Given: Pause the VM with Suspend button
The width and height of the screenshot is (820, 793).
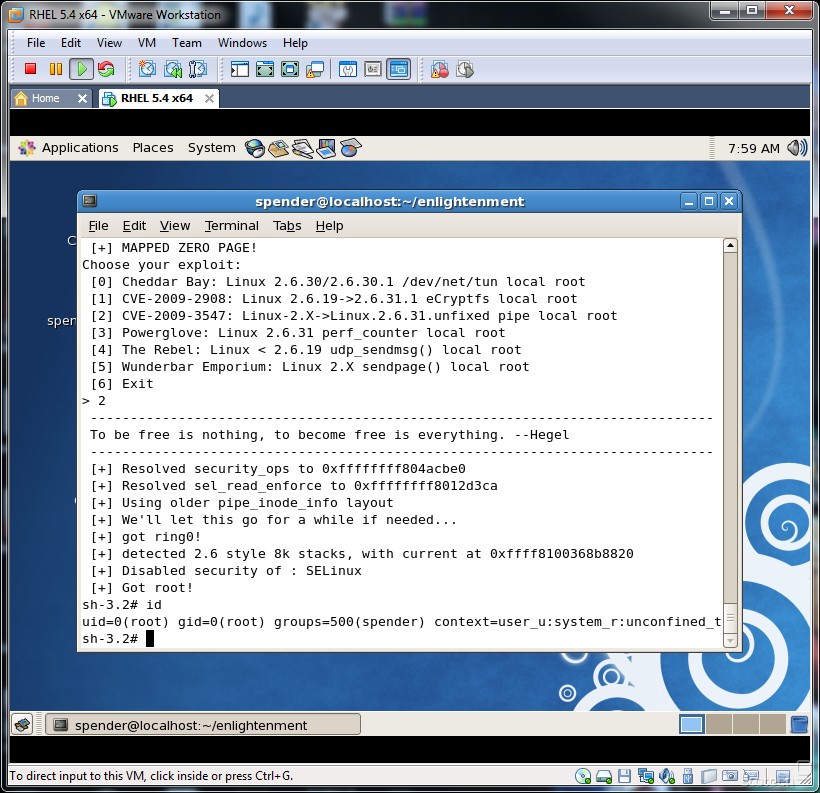Looking at the screenshot, I should [56, 69].
